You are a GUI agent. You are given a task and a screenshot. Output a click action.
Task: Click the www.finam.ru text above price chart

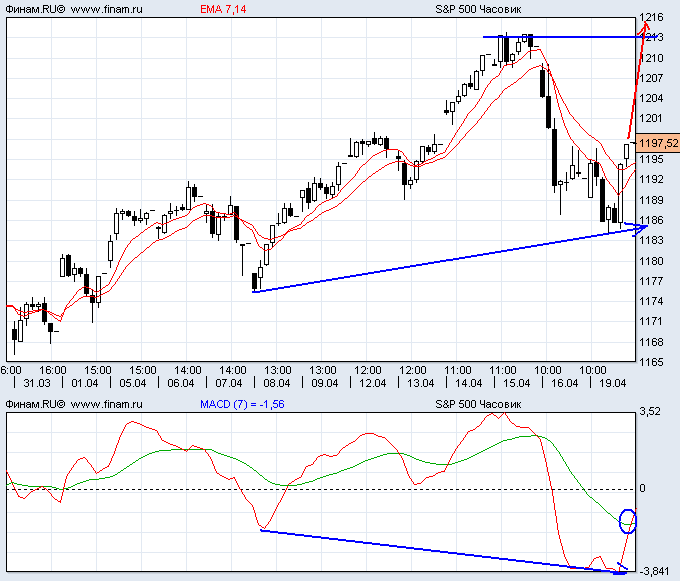point(106,9)
